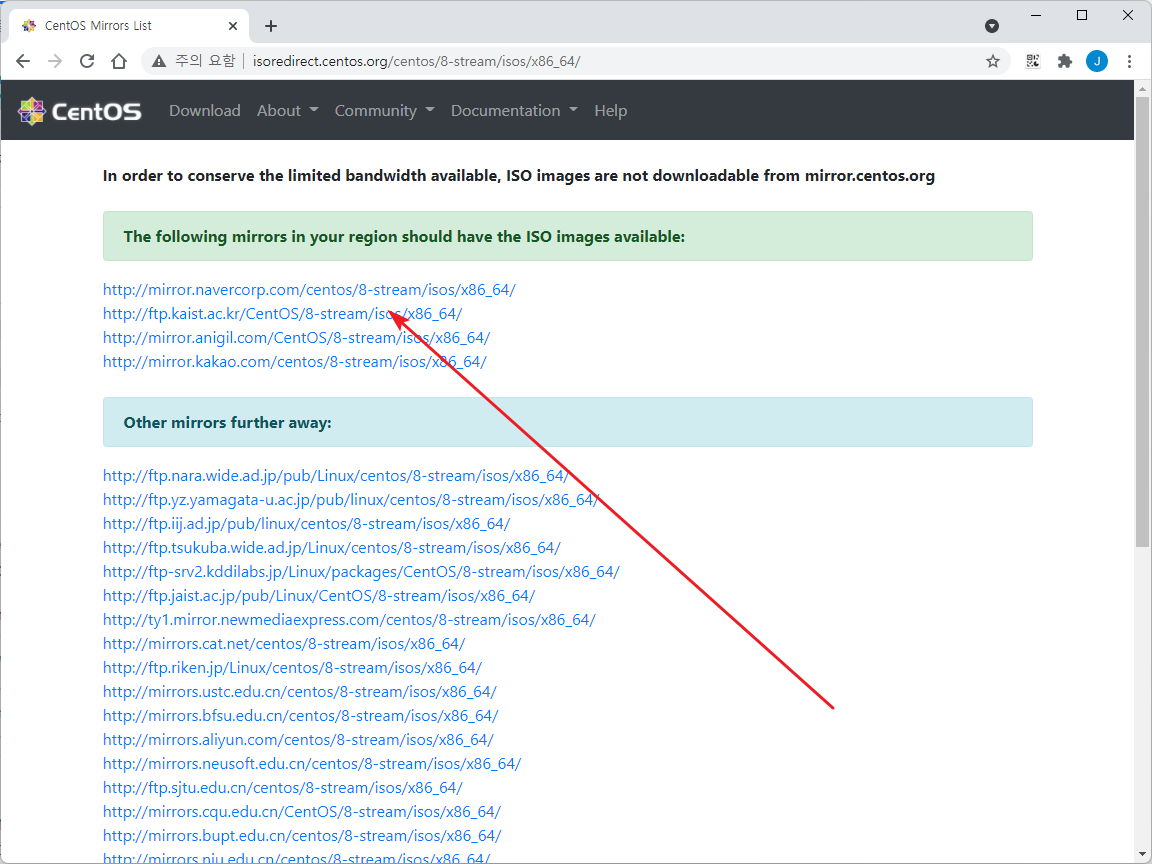Open the mirrors.cat.net mirror link
This screenshot has height=864, width=1152.
pos(284,644)
